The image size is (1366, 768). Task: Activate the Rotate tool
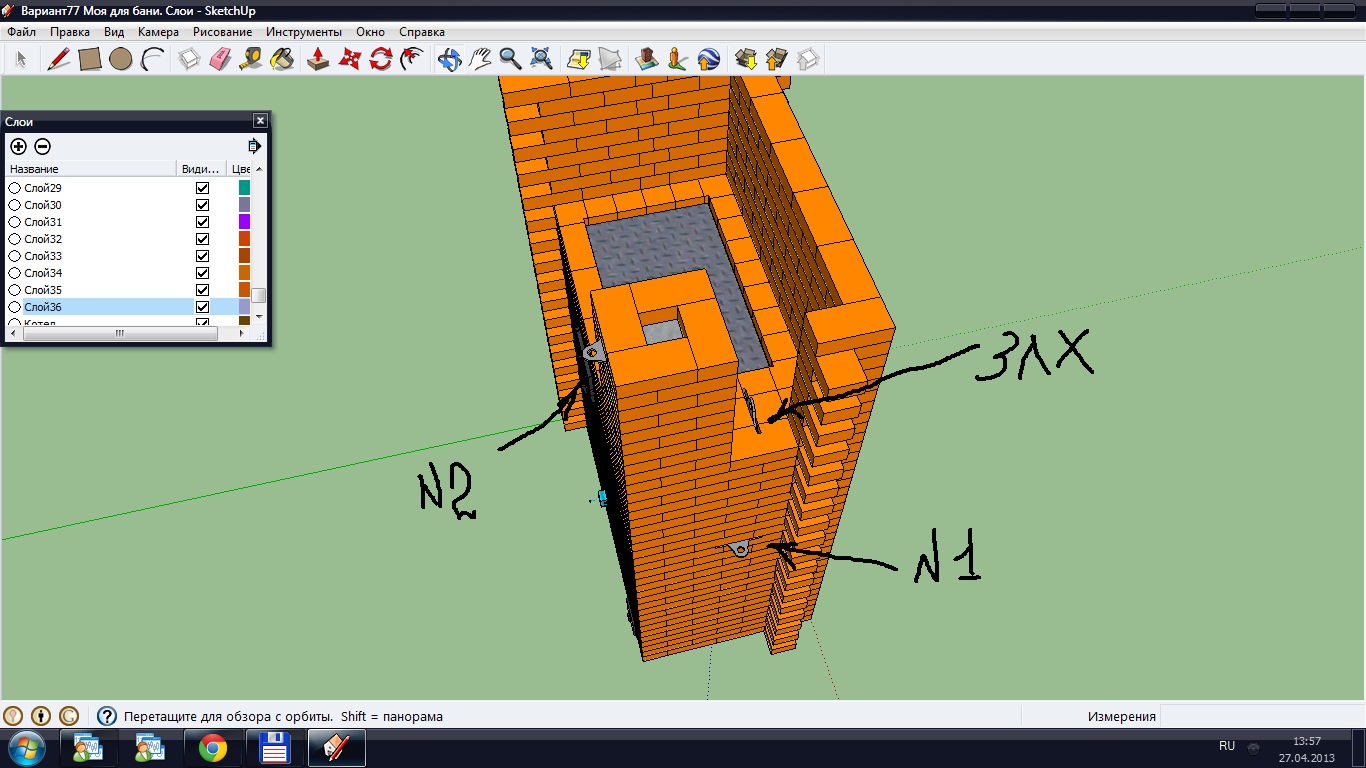coord(380,59)
